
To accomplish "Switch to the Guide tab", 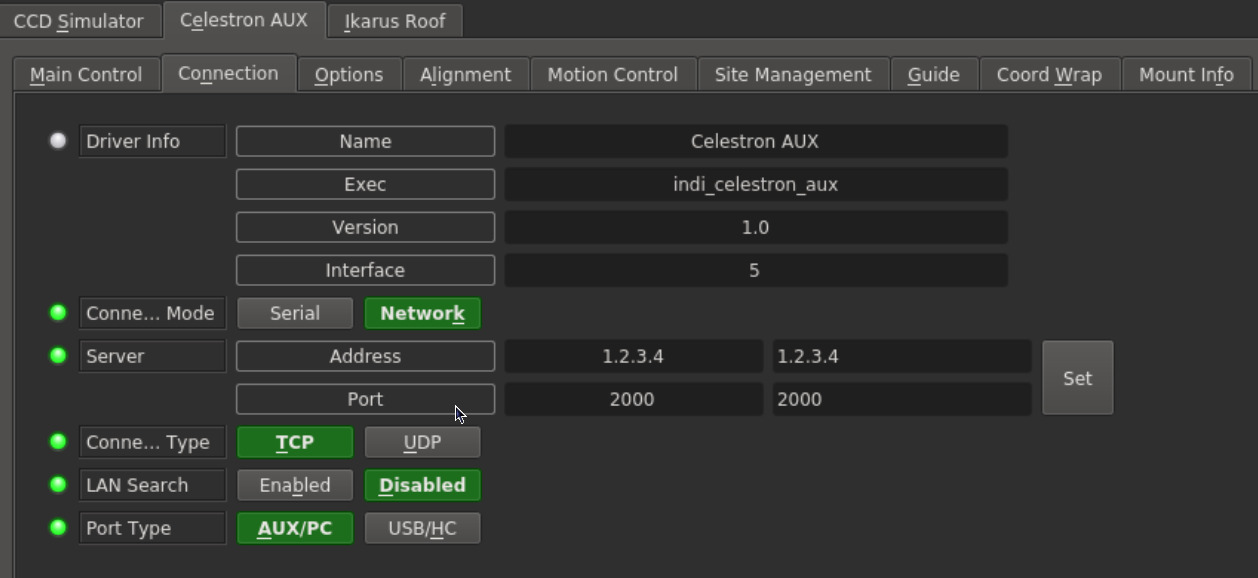I will [x=934, y=75].
